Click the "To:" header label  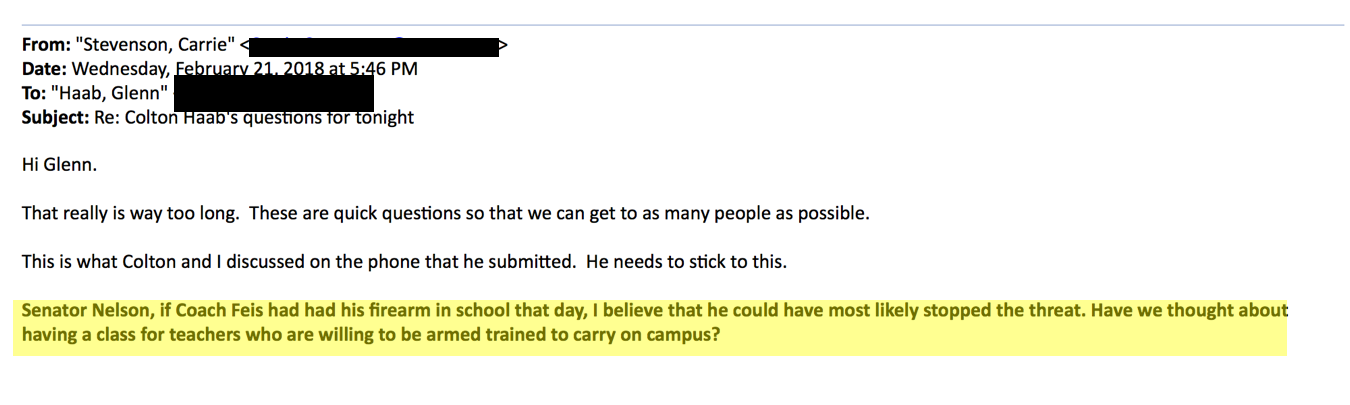34,93
